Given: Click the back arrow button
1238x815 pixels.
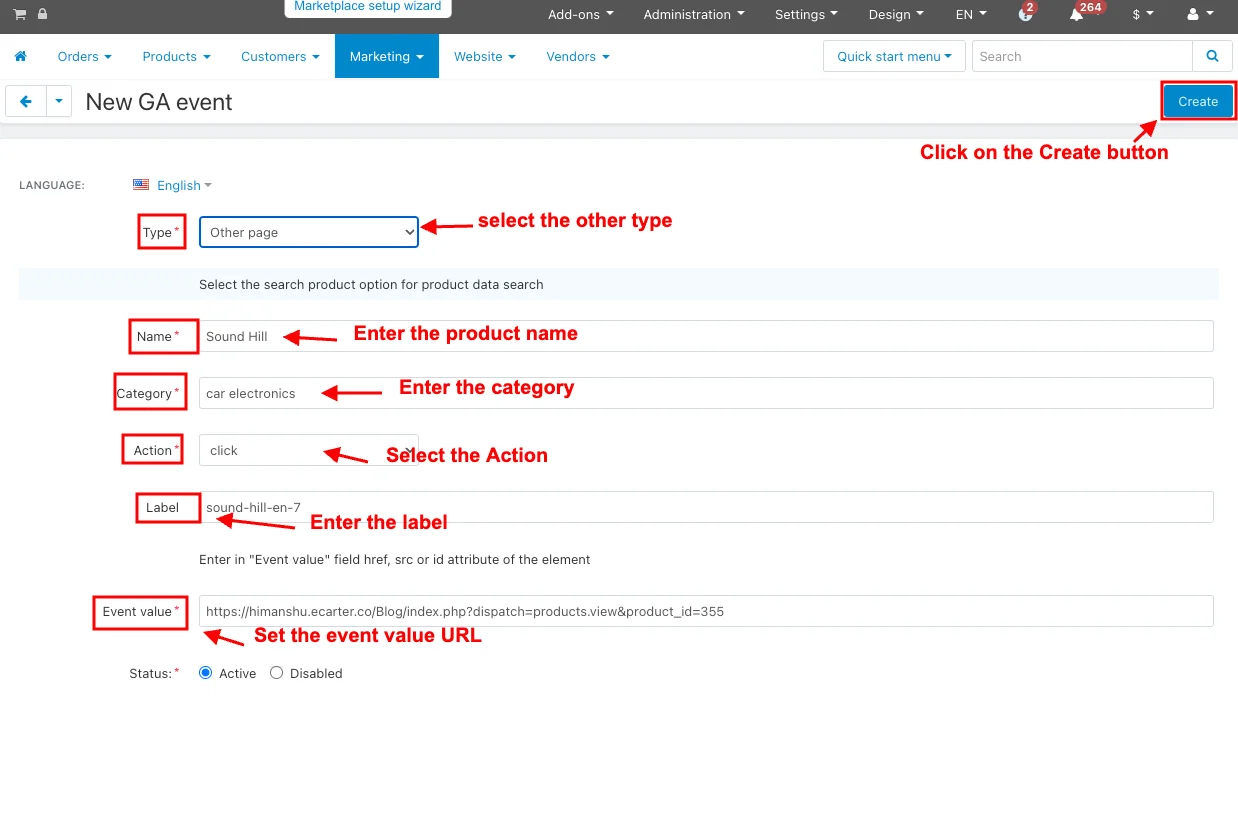Looking at the screenshot, I should tap(26, 101).
